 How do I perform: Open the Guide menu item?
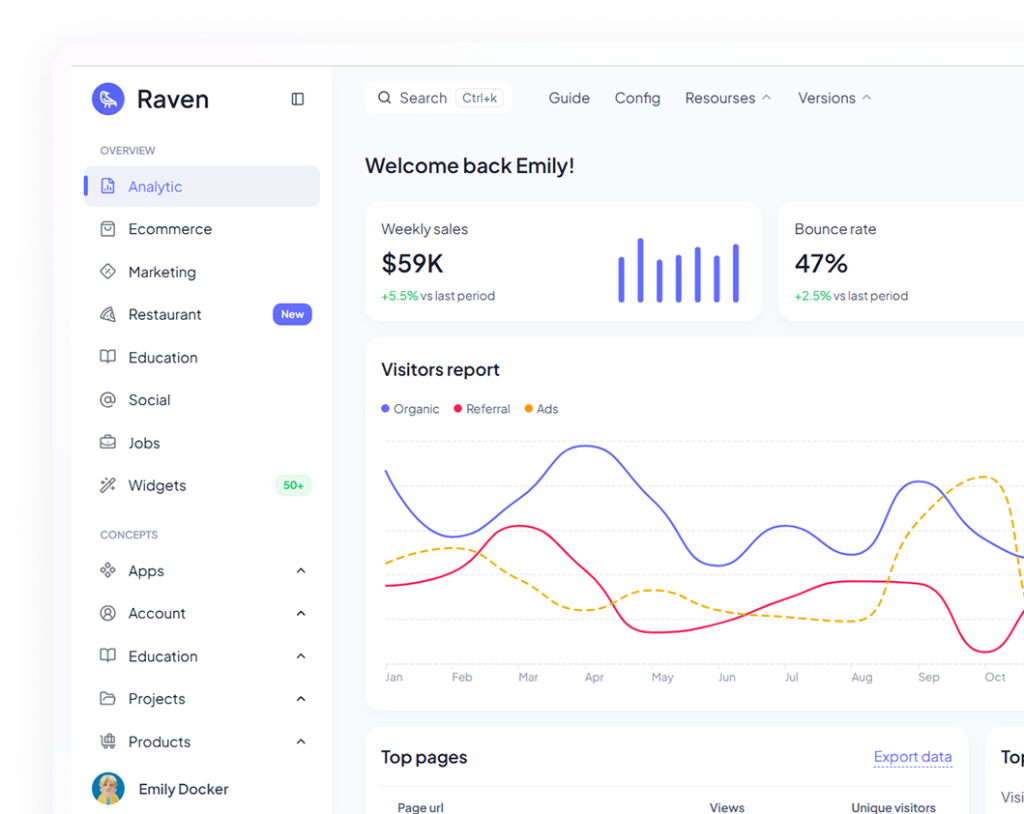click(x=569, y=98)
